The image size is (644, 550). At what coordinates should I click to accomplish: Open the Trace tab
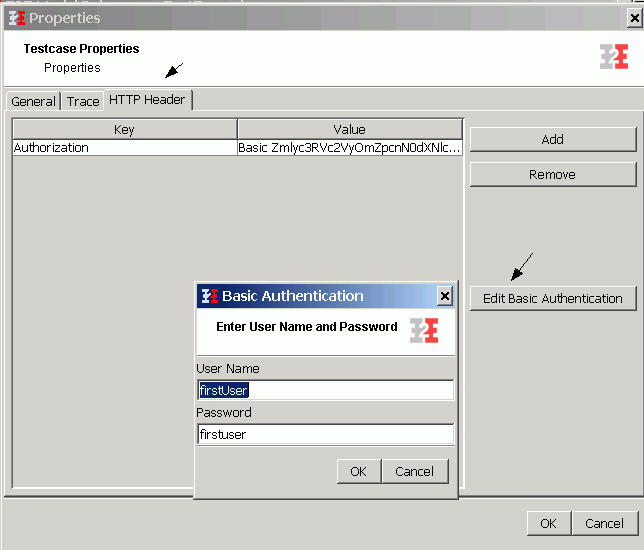point(83,101)
